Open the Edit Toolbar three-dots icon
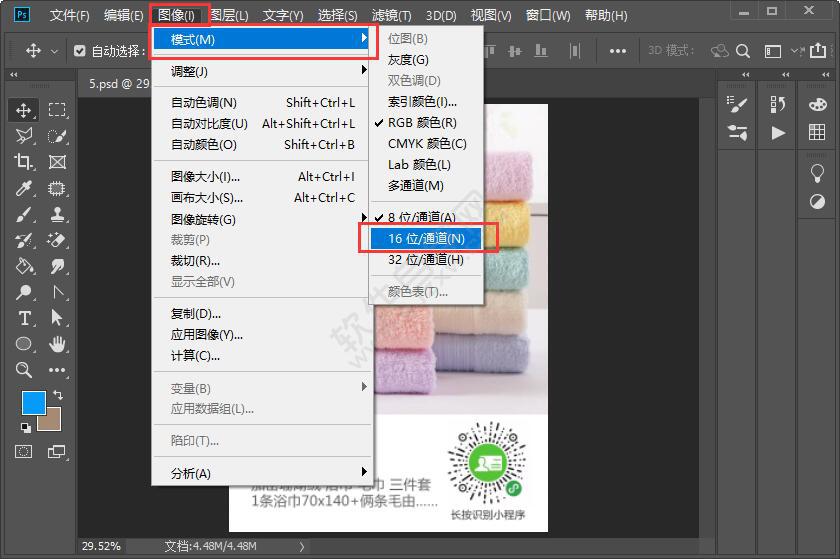Screen dimensions: 840x559 tap(57, 370)
